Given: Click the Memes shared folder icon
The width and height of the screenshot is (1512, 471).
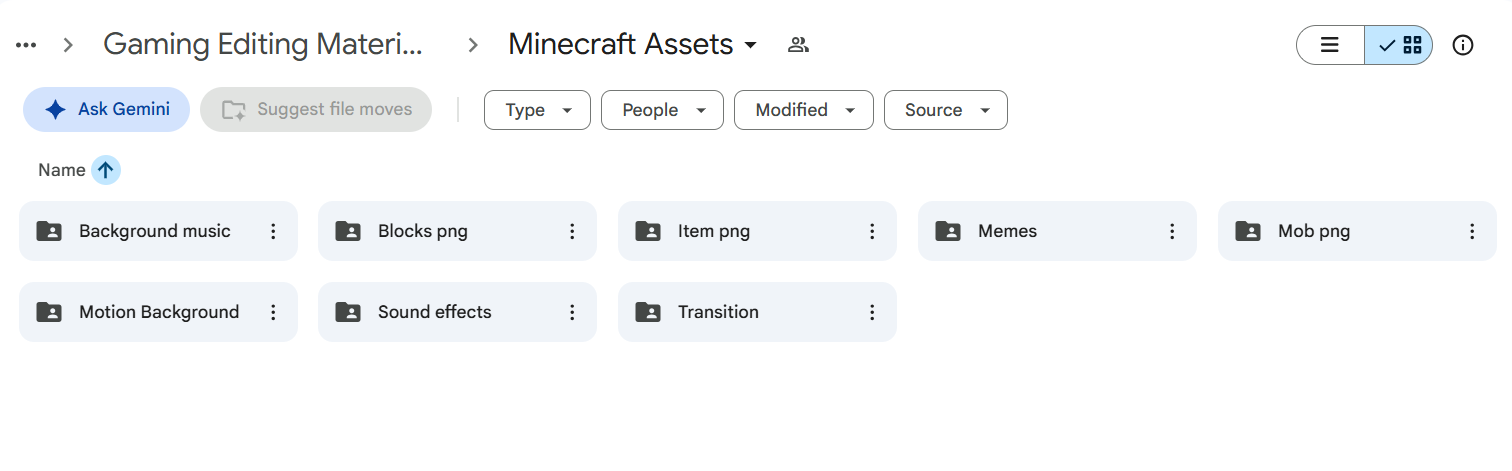Looking at the screenshot, I should point(948,231).
